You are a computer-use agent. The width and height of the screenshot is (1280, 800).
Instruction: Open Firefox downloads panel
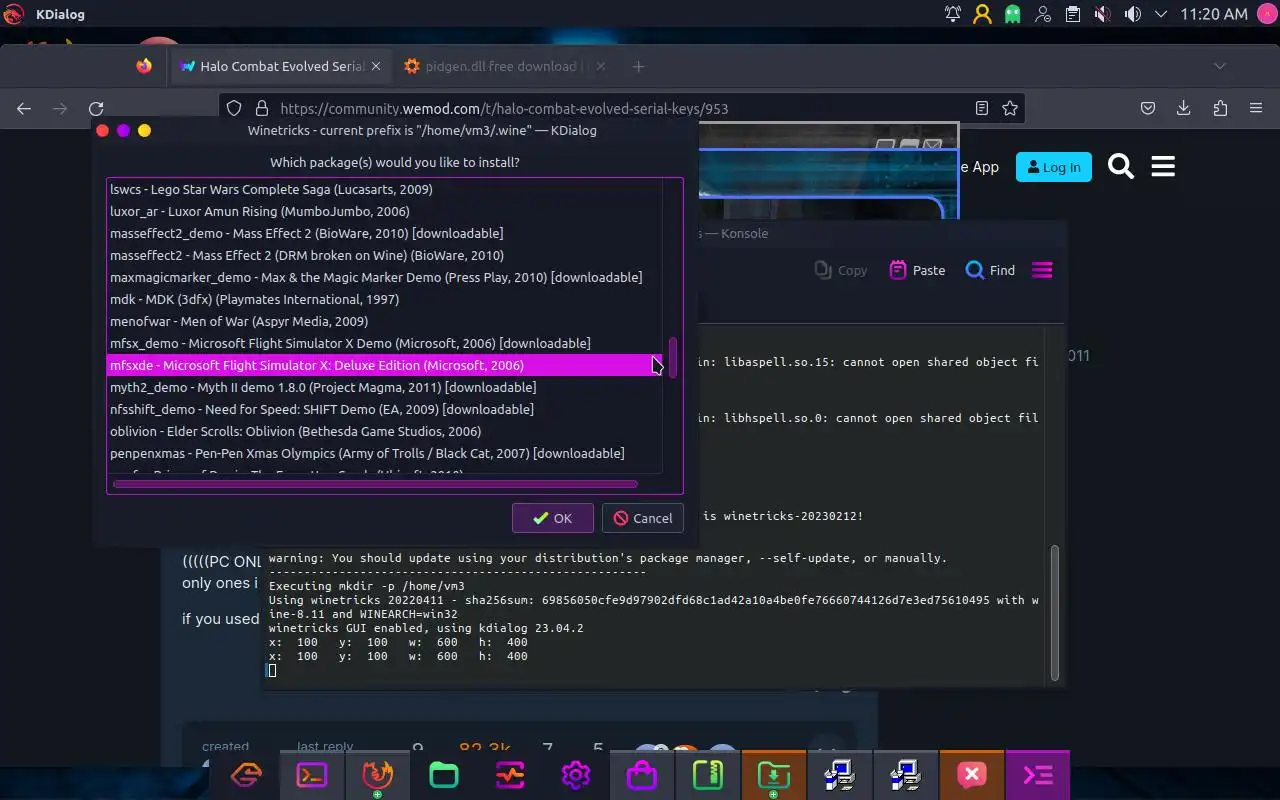point(1184,108)
